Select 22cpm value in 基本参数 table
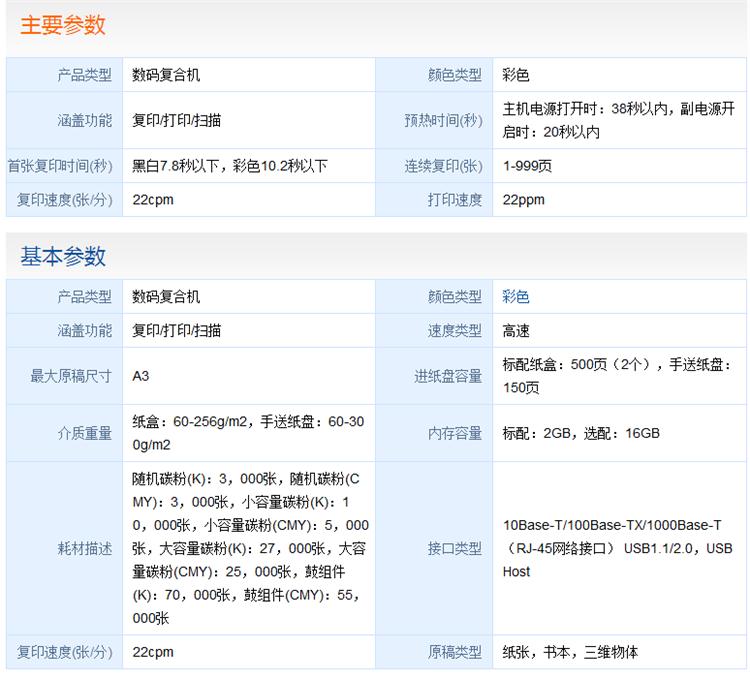Viewport: 750px width, 679px height. [x=153, y=652]
